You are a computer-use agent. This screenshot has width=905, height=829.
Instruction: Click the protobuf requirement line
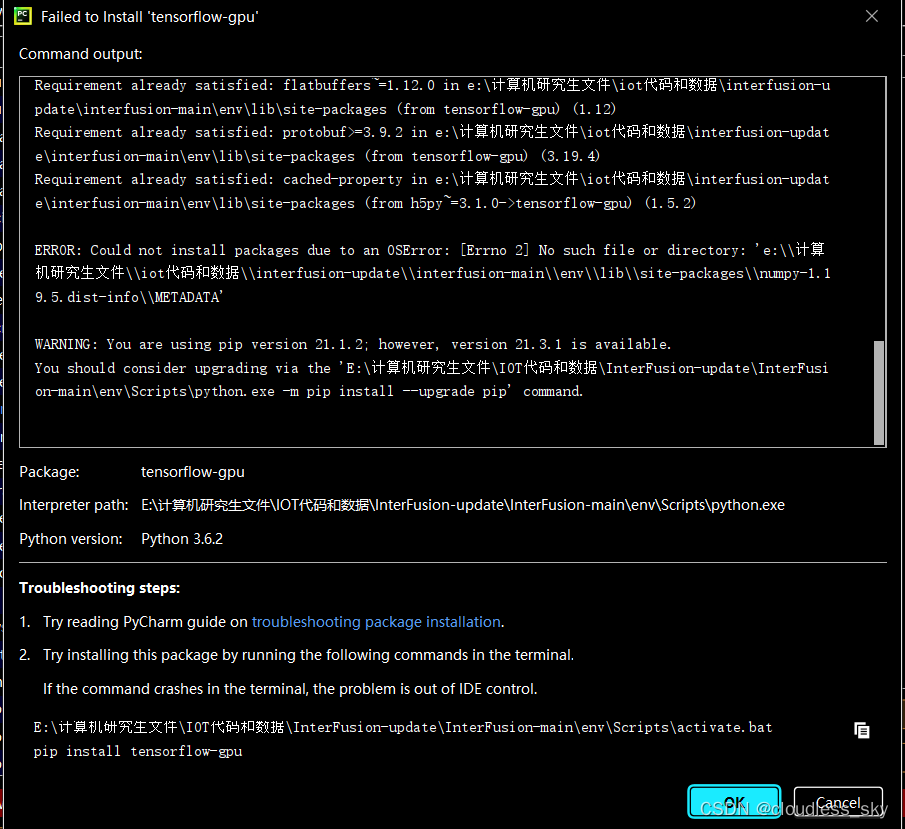432,132
